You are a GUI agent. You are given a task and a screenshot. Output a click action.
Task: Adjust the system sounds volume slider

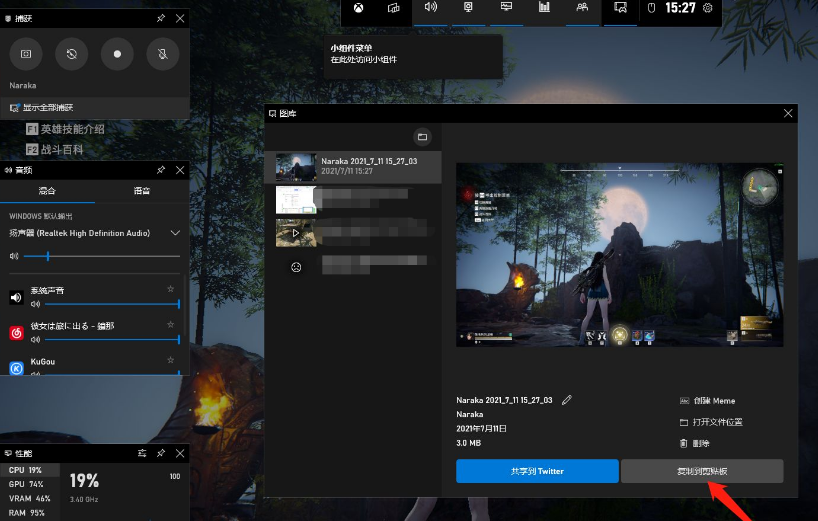click(112, 304)
